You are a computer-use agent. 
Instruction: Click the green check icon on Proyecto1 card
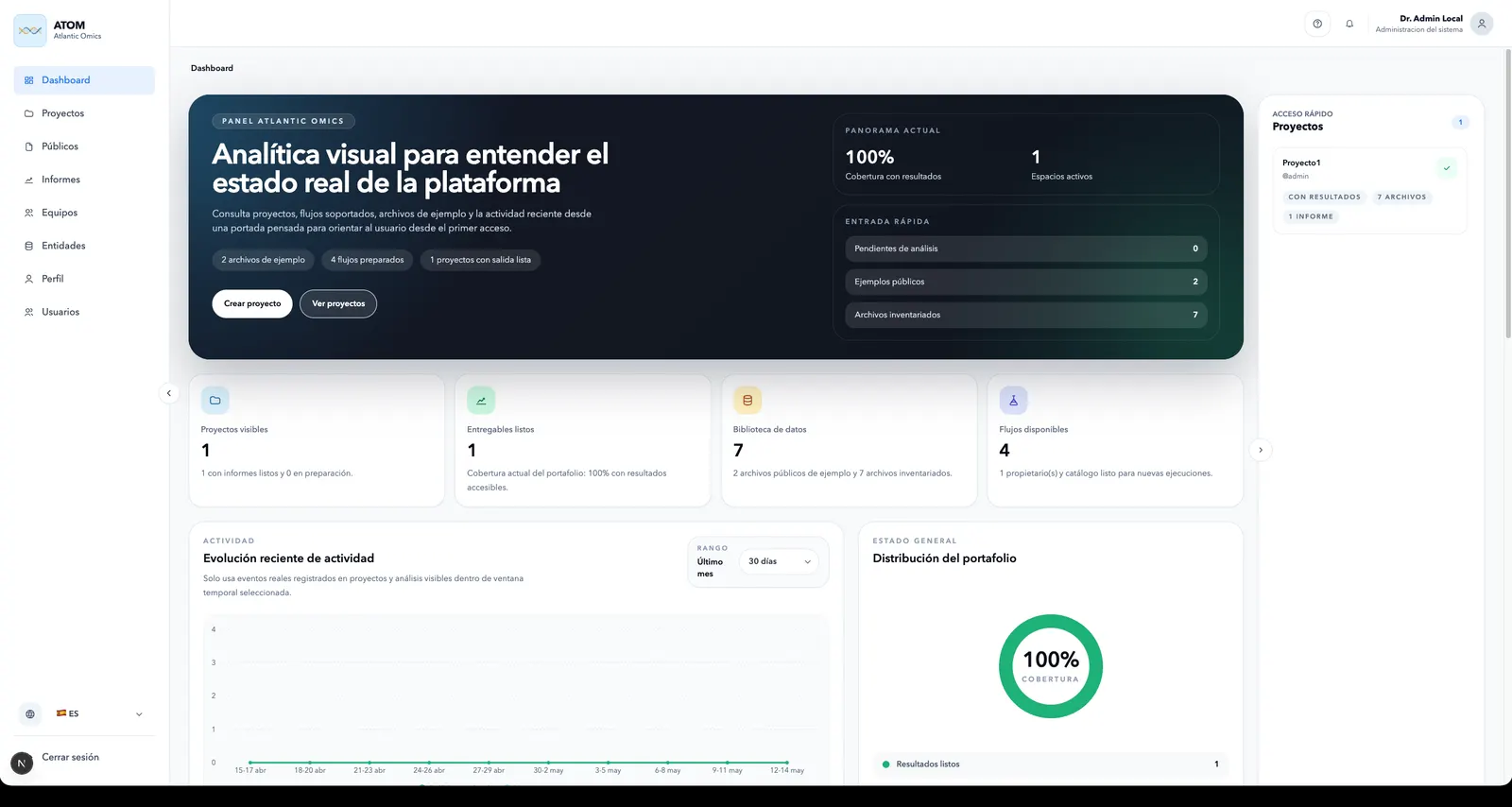[1447, 168]
